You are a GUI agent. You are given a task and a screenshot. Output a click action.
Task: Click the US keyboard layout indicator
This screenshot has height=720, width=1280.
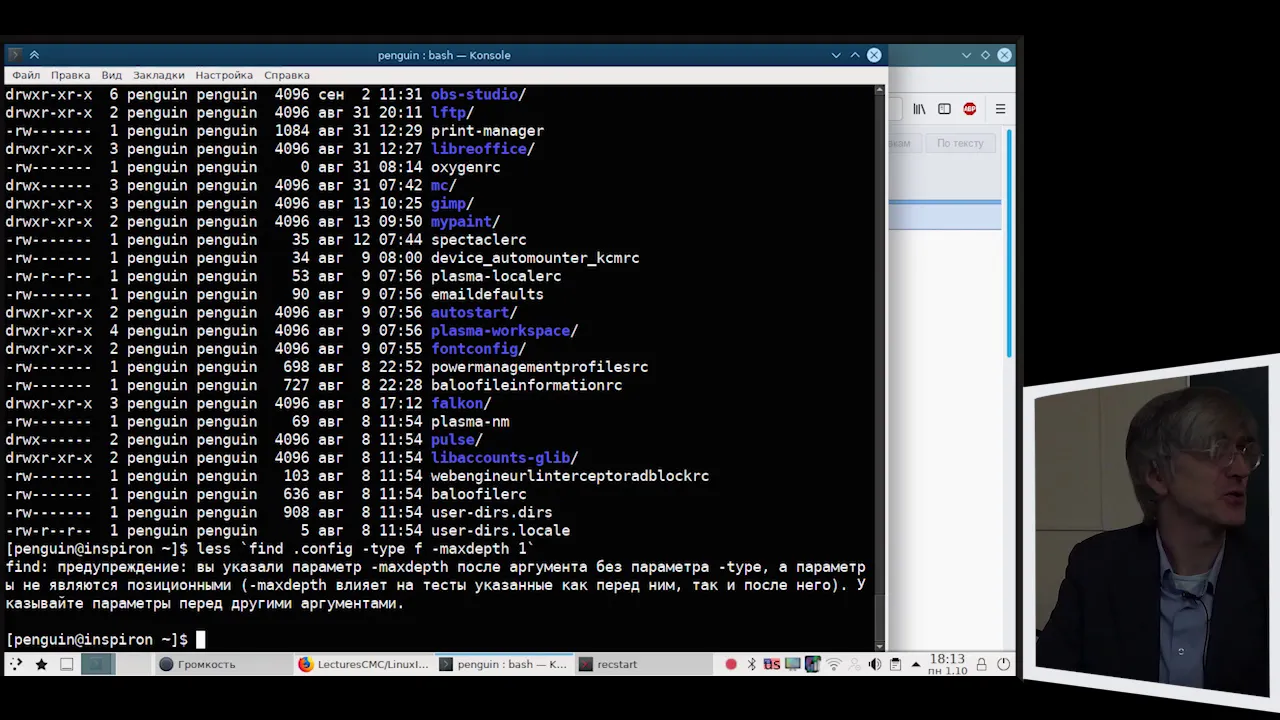coord(772,664)
